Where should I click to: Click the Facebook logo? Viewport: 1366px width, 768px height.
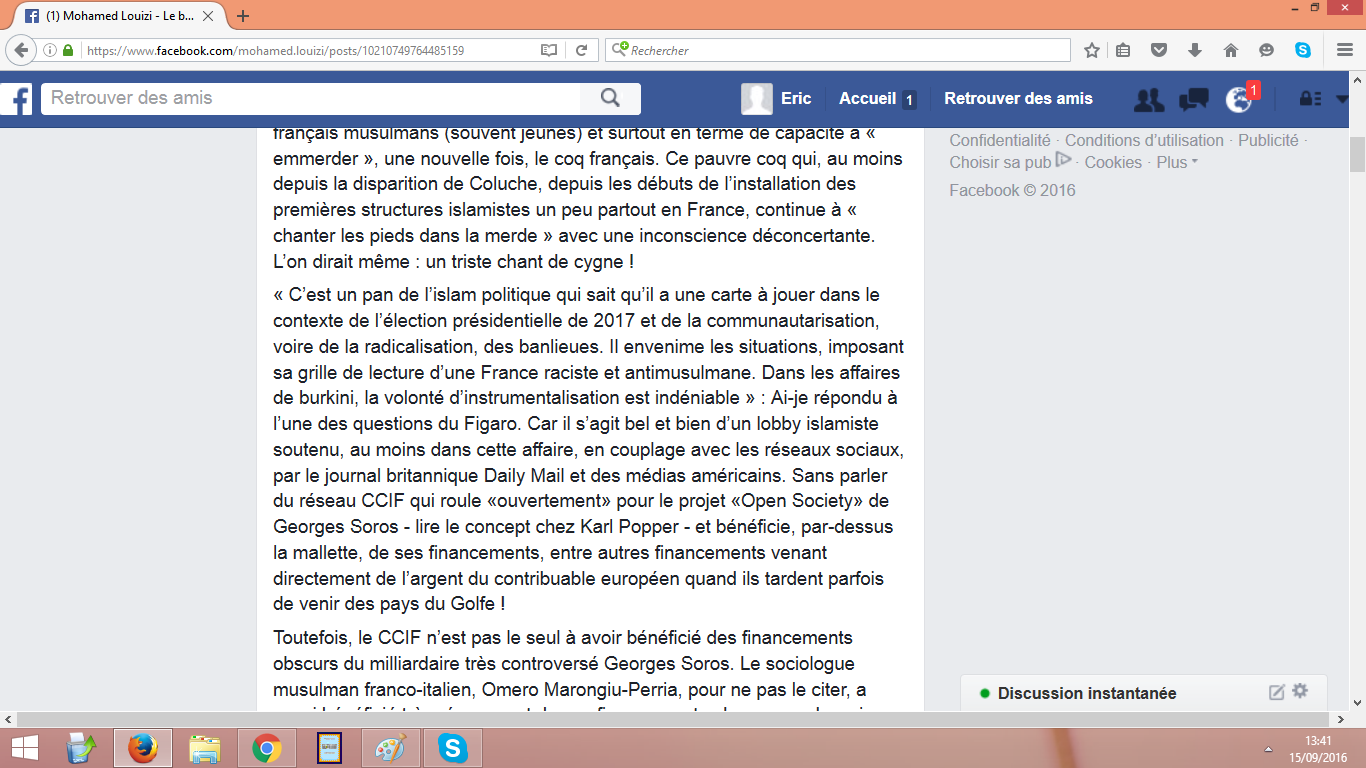[x=16, y=99]
